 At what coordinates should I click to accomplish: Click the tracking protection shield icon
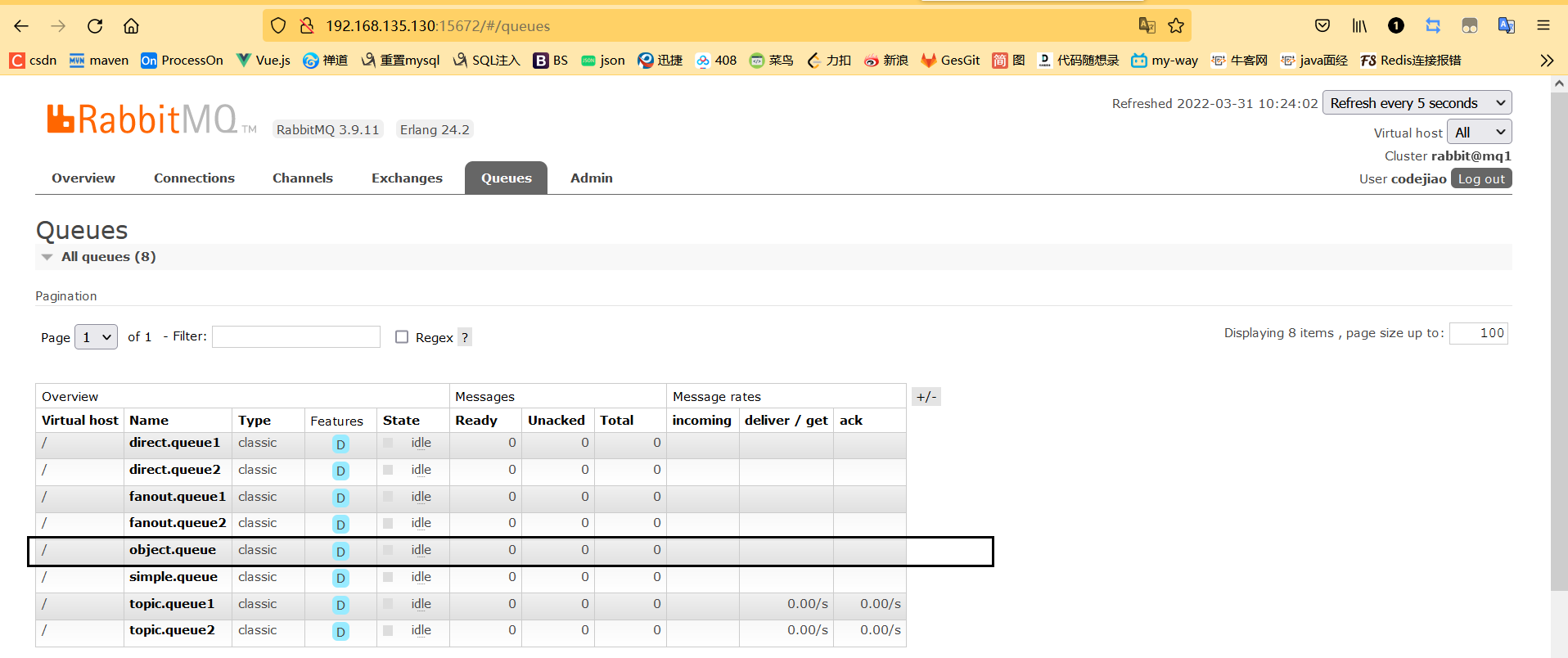[278, 26]
